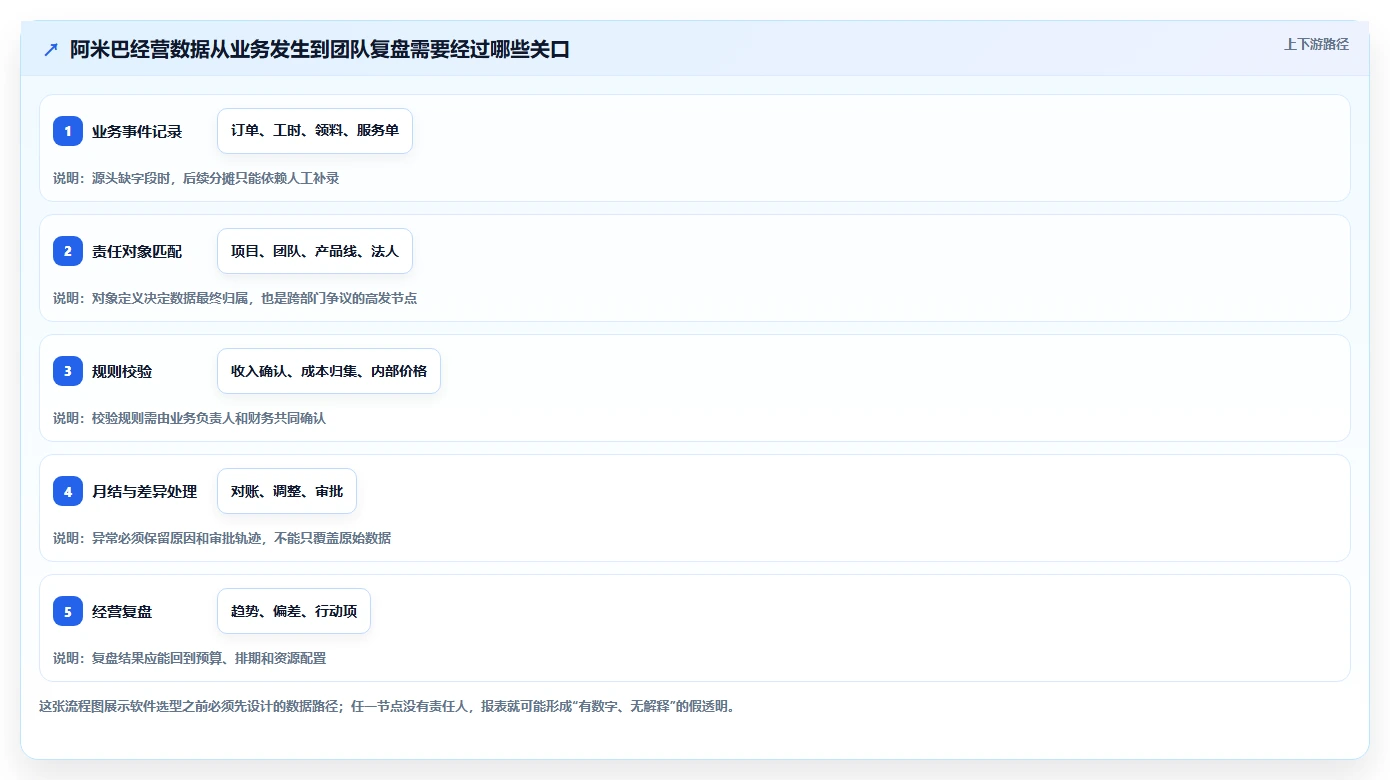Click the 趋势、偏差、行动项 chip

[x=294, y=611]
